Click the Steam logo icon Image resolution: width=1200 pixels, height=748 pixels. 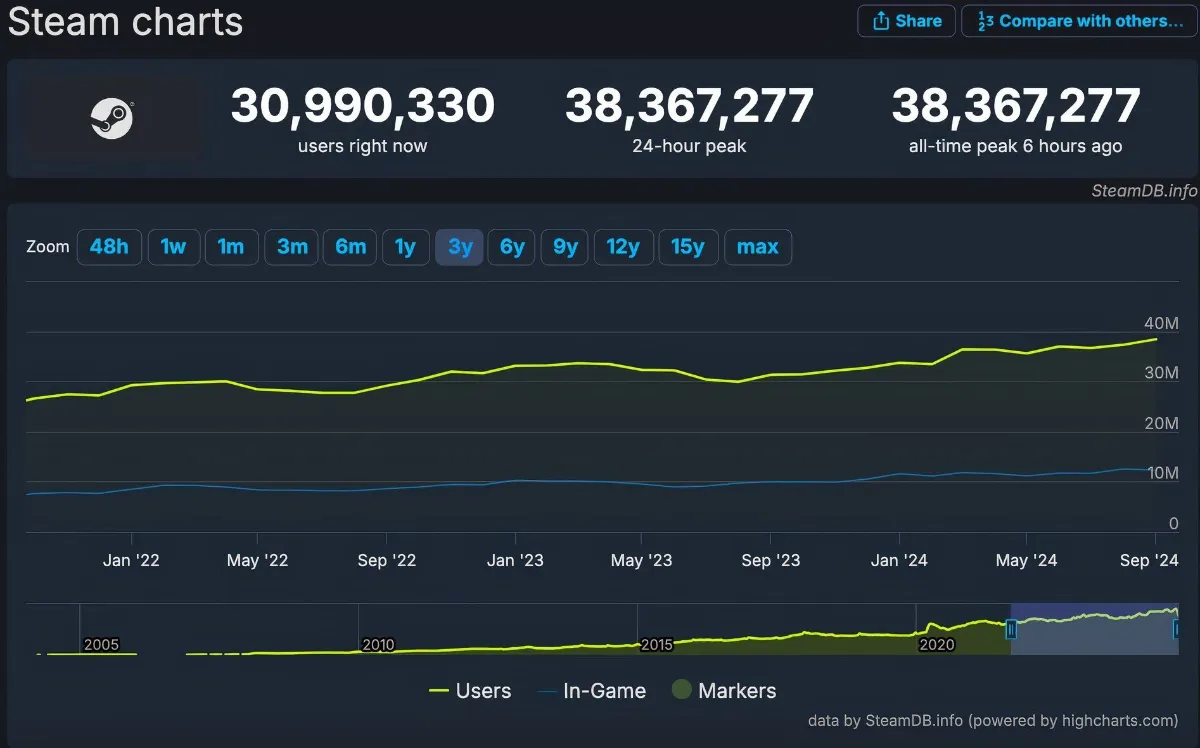tap(112, 120)
